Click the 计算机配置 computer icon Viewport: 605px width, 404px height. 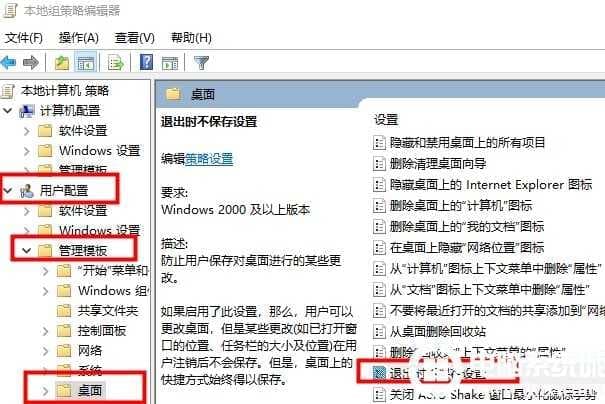27,111
